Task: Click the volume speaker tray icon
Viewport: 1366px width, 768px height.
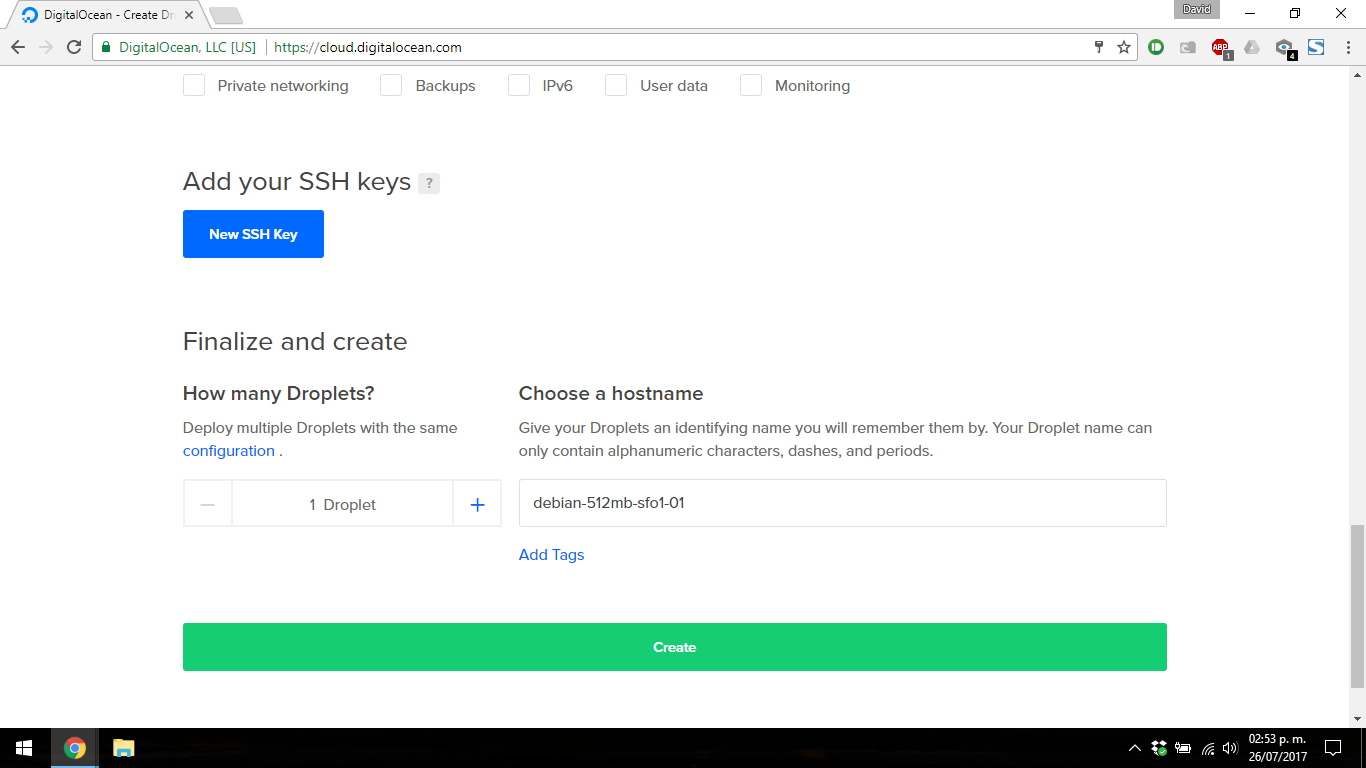Action: click(x=1230, y=748)
